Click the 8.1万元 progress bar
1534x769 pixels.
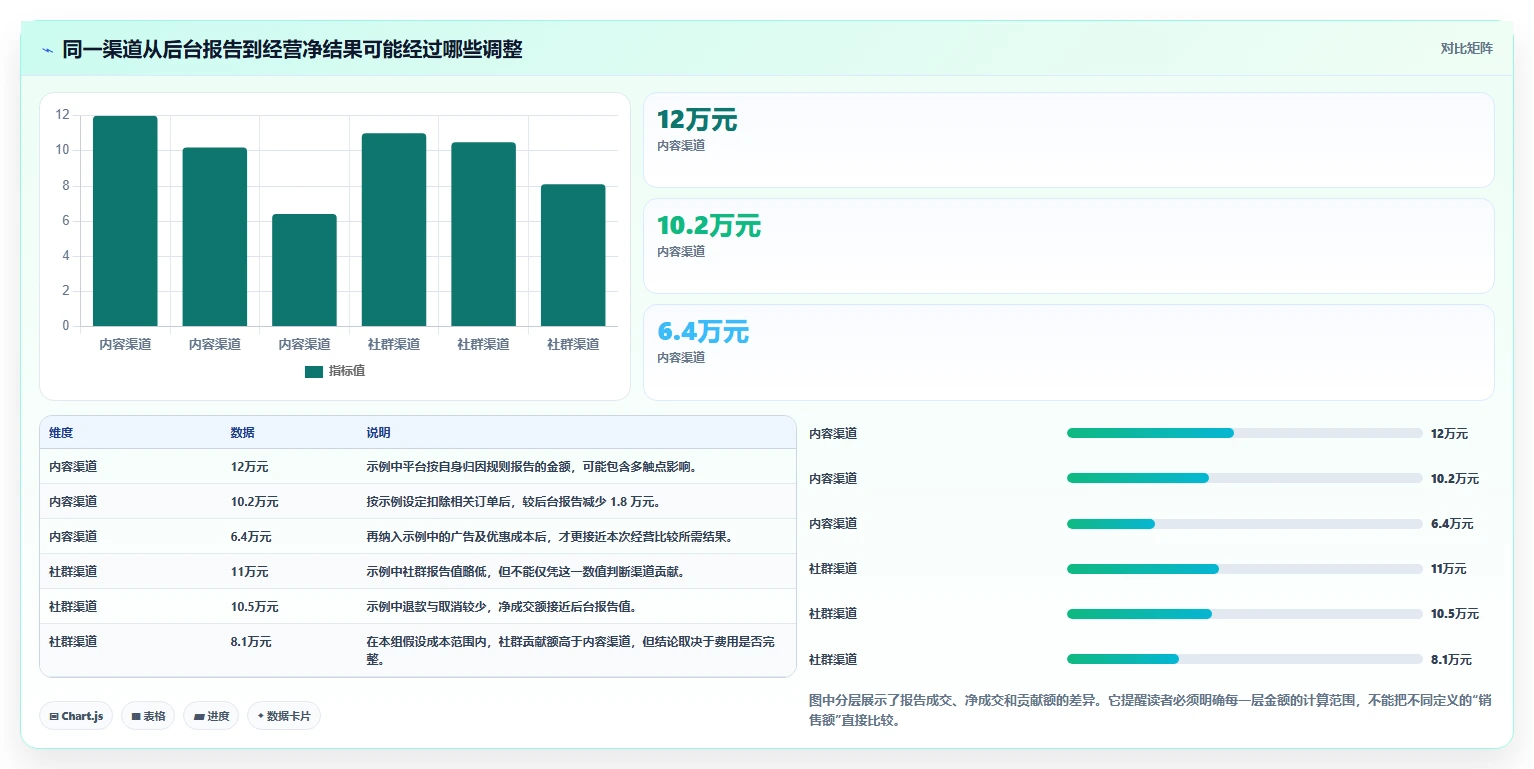pos(1244,659)
